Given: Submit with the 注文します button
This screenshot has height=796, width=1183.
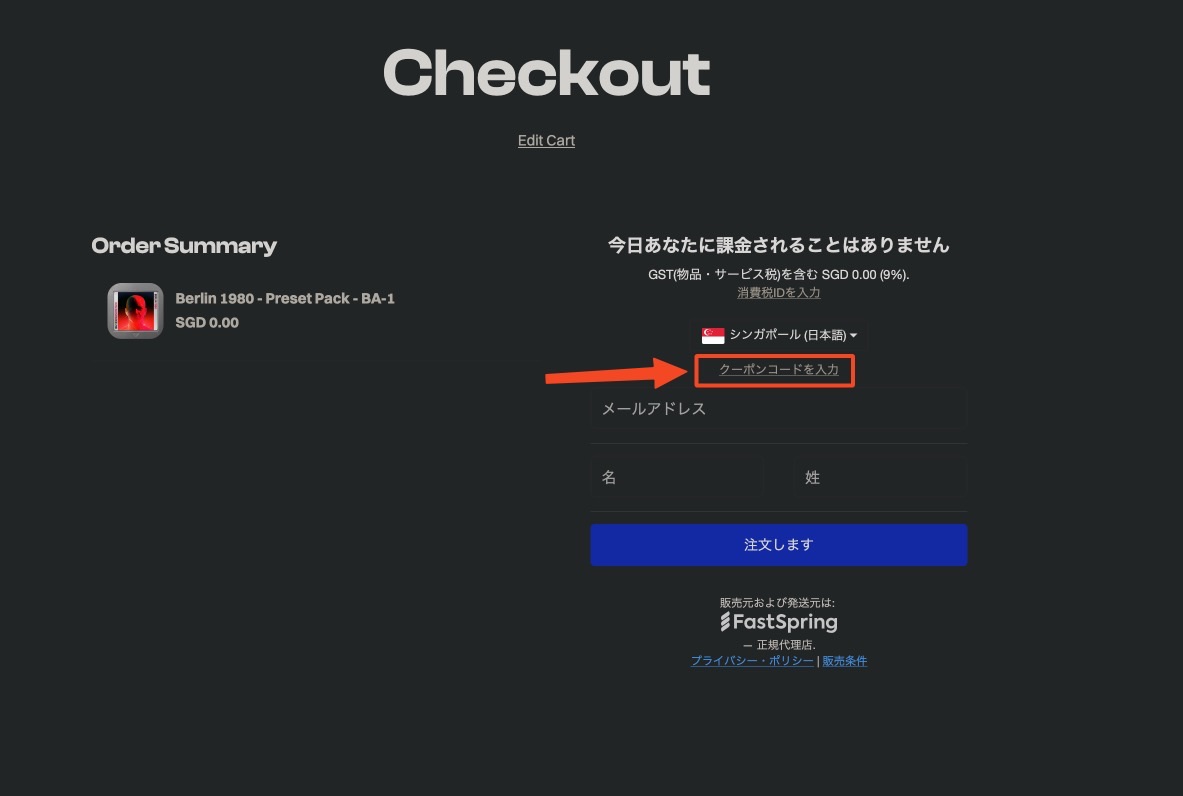Looking at the screenshot, I should [x=779, y=545].
